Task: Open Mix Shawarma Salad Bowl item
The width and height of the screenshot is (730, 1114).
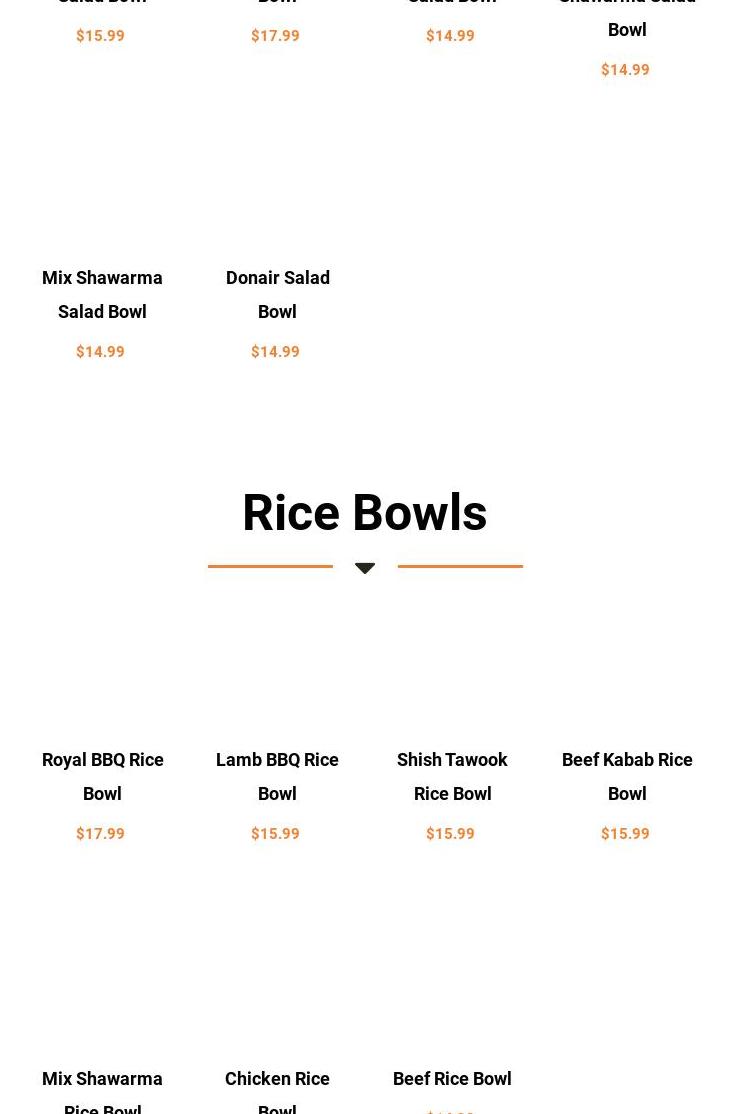Action: [x=102, y=294]
